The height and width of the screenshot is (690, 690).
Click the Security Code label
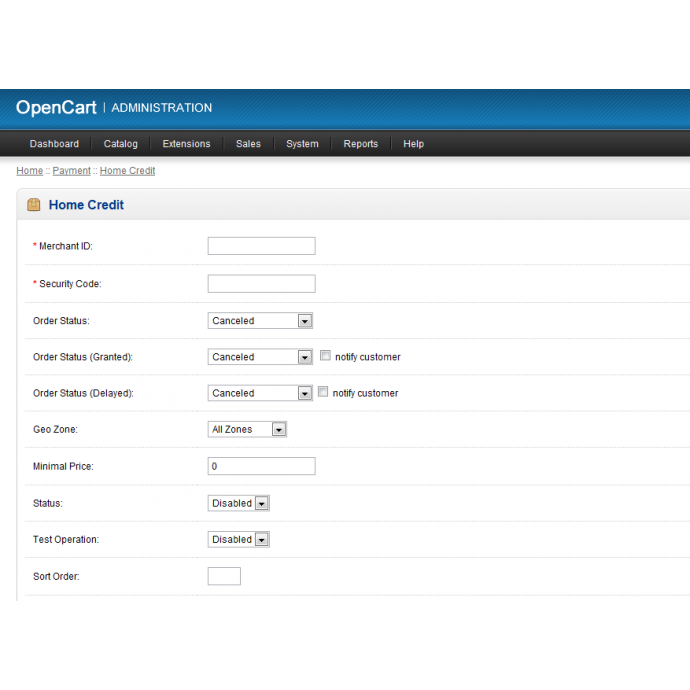pos(70,284)
